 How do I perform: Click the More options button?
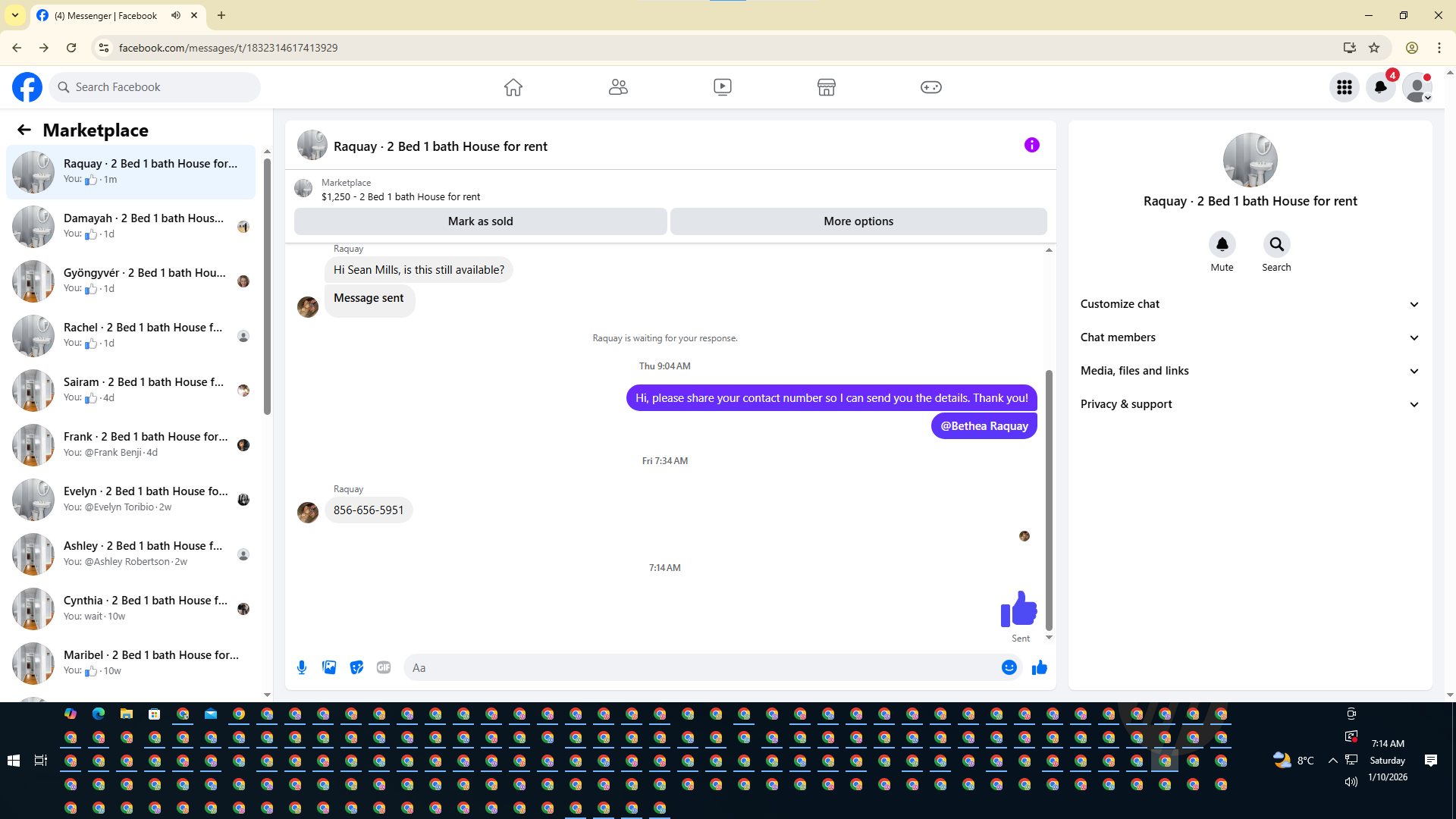tap(858, 221)
